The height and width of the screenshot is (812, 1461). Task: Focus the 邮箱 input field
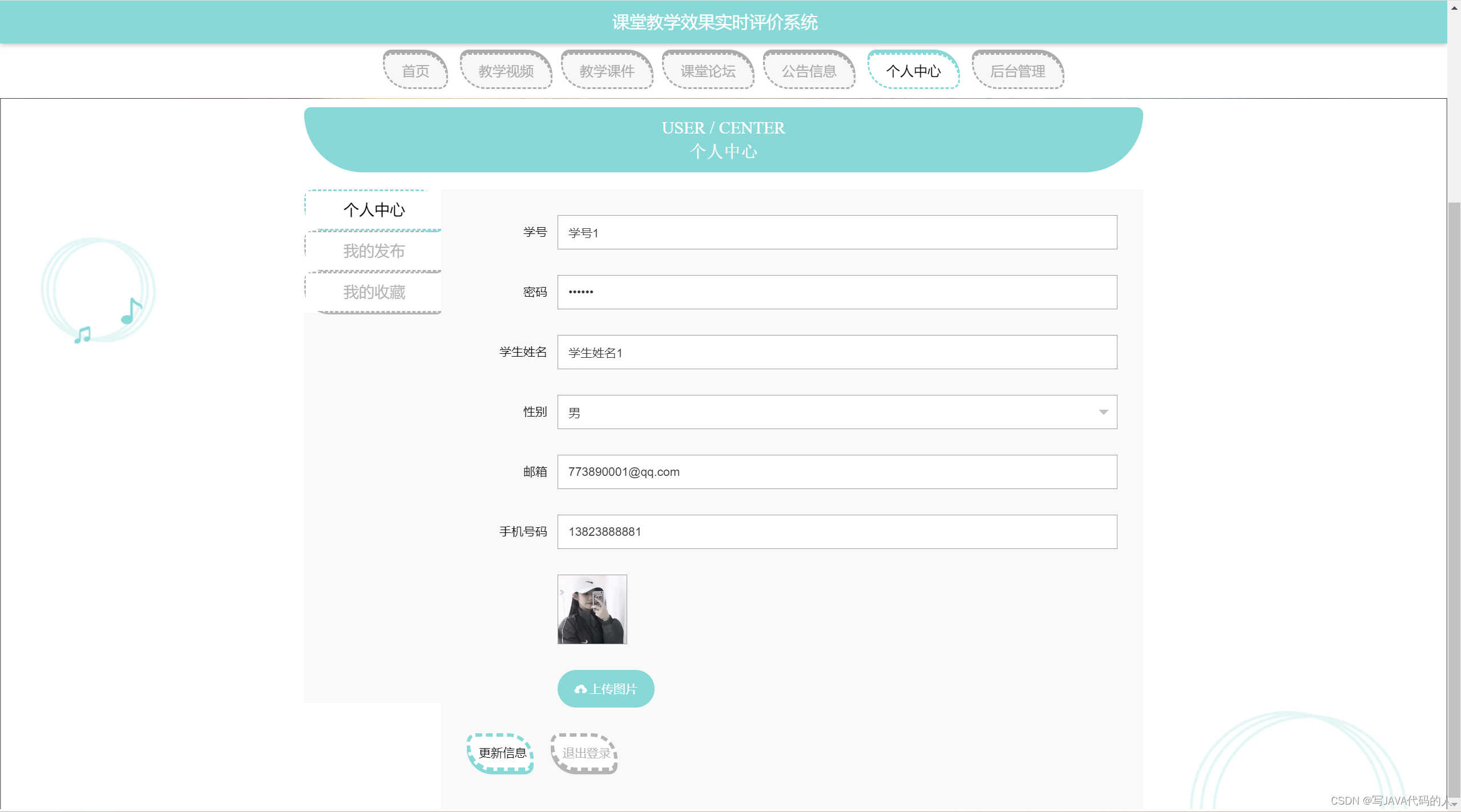point(837,472)
